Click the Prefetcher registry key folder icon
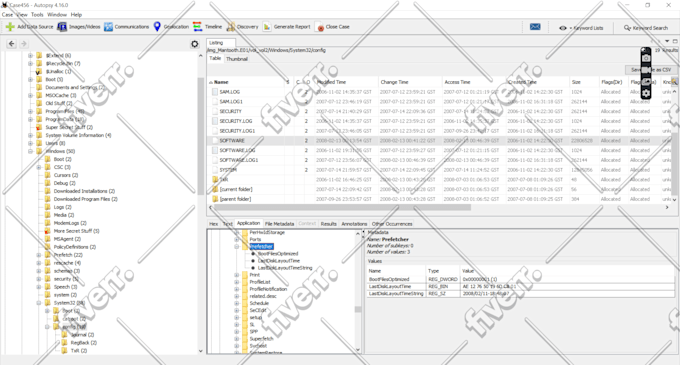The image size is (680, 365). coord(245,246)
